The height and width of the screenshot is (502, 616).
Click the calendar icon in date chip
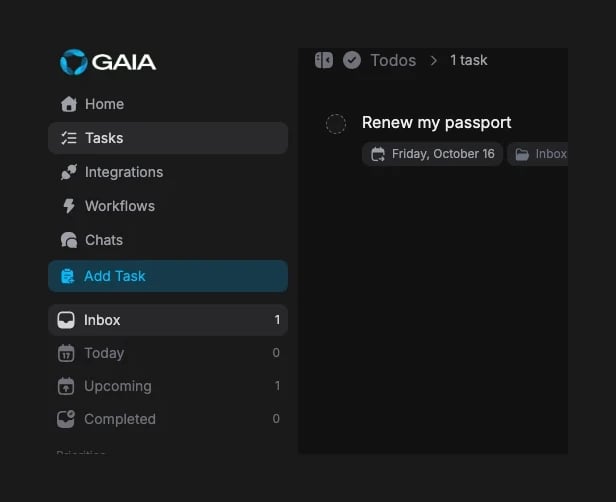(x=378, y=154)
